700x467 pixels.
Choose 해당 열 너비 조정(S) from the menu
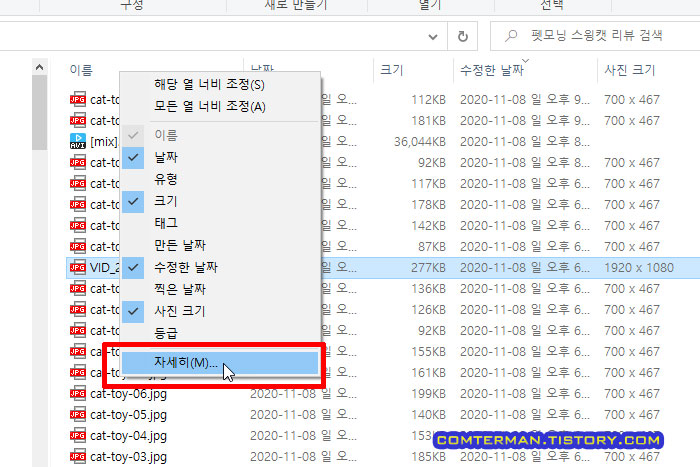(x=221, y=84)
